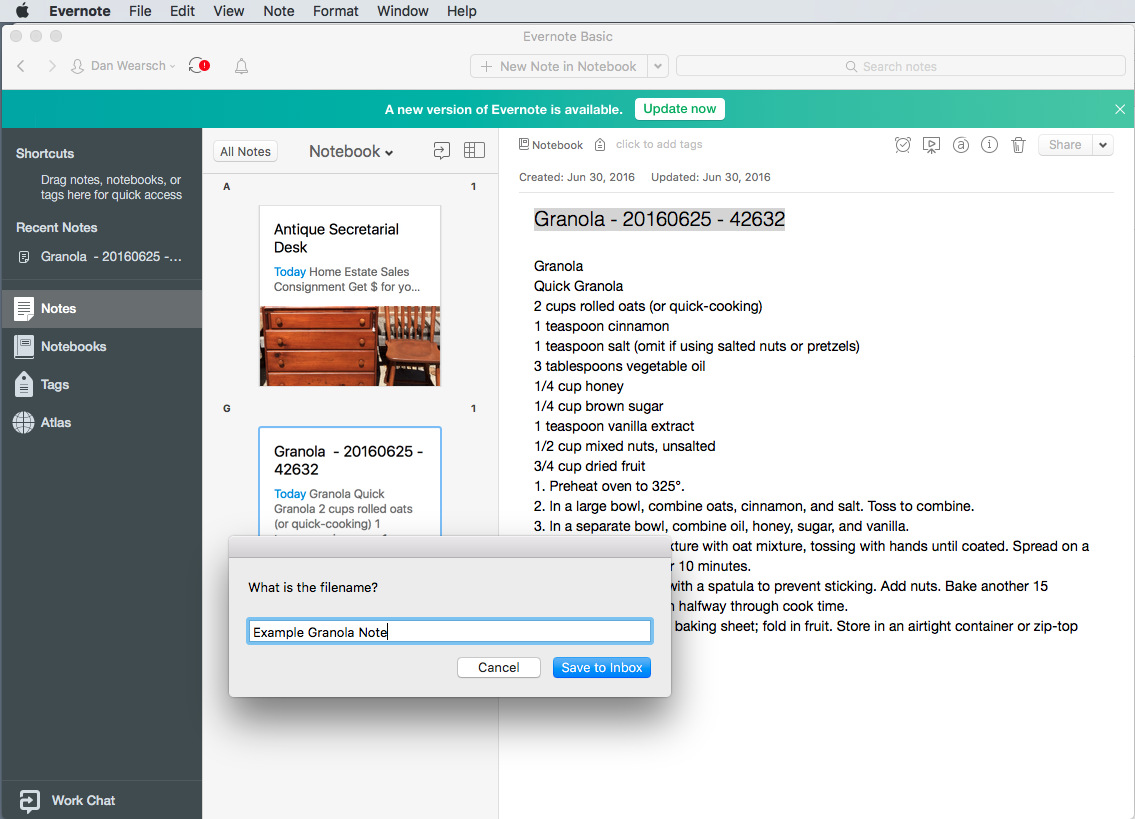
Task: Focus the Search notes field
Action: tap(900, 66)
